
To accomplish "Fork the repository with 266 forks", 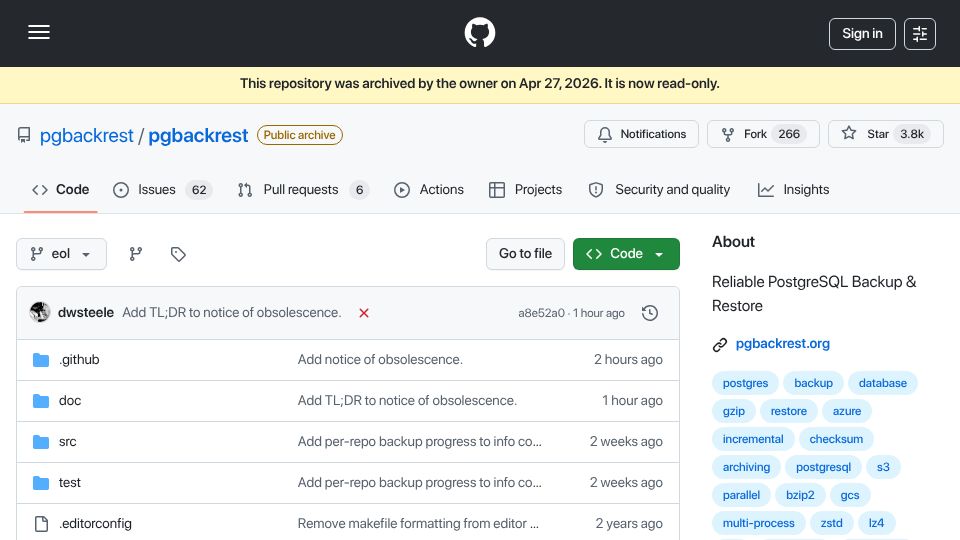I will [763, 134].
